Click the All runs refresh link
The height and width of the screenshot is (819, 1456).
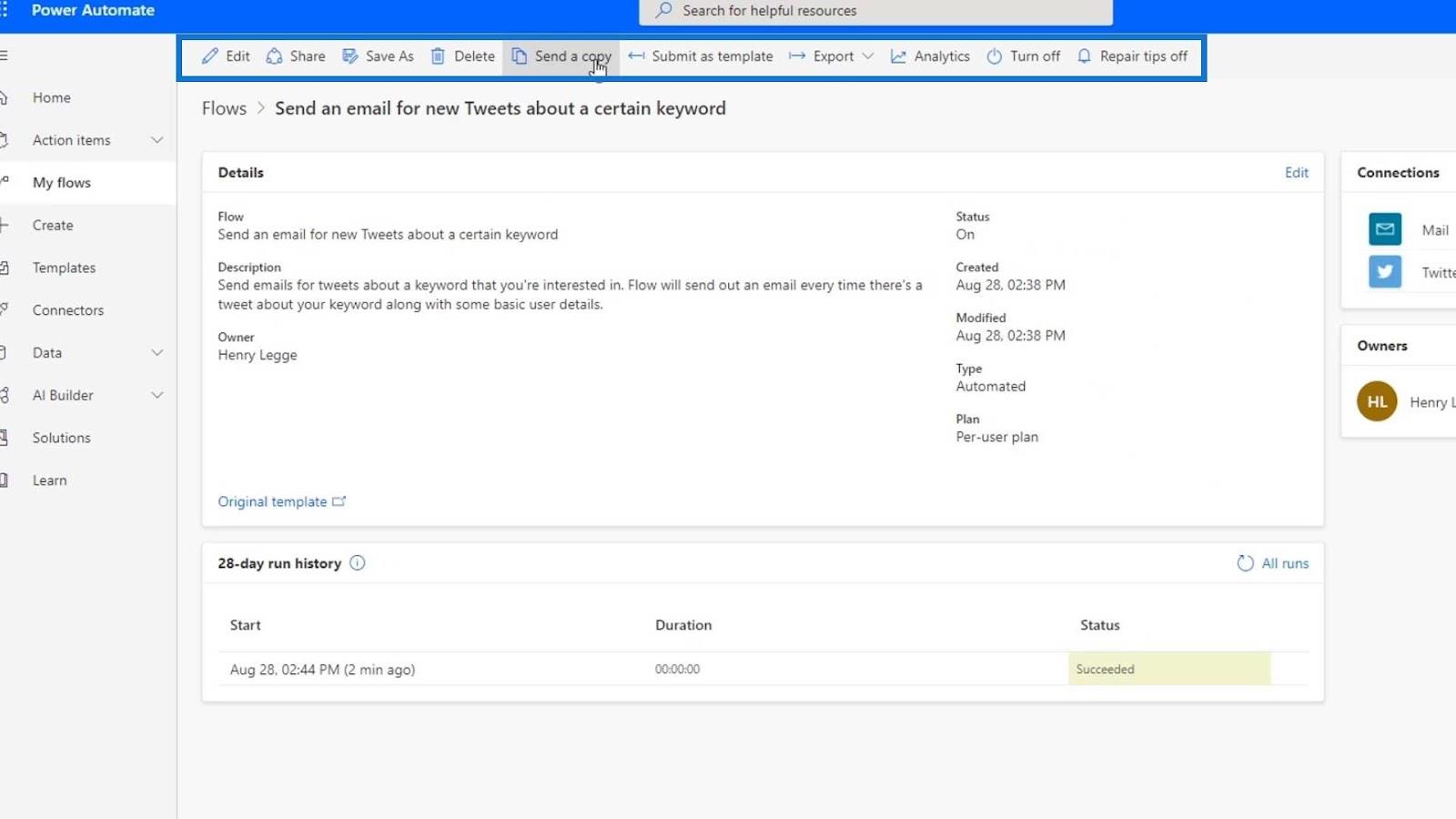coord(1273,563)
